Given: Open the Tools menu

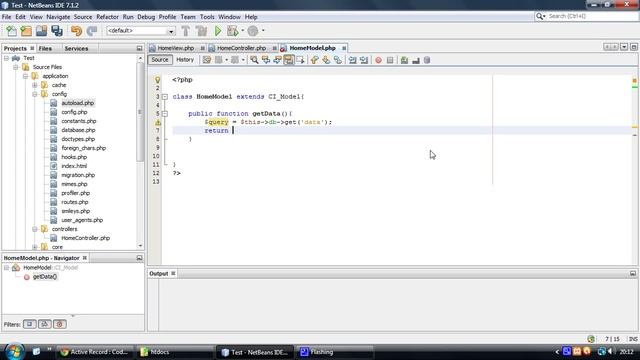Looking at the screenshot, I should pyautogui.click(x=207, y=17).
